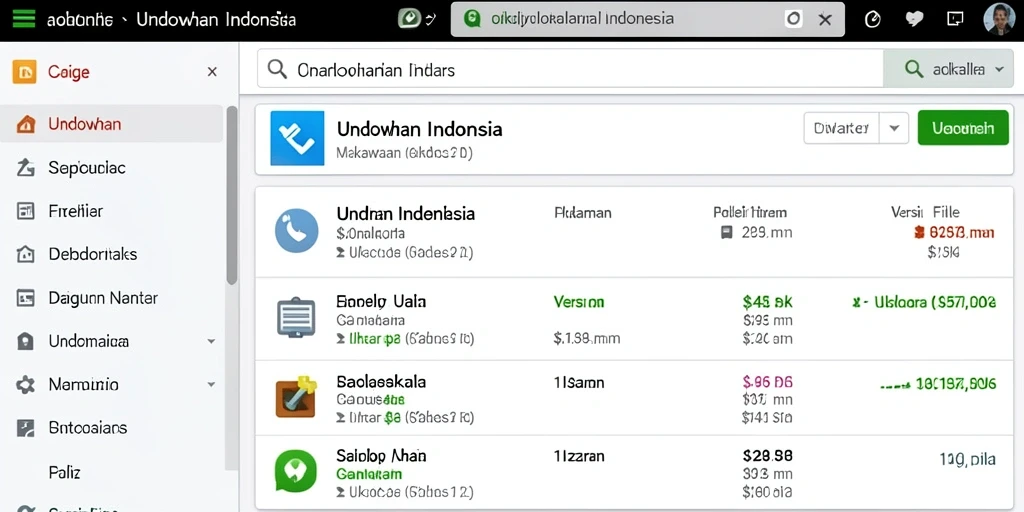Open the Undnan Indenlasia list entry
Viewport: 1024px width, 512px height.
click(634, 232)
